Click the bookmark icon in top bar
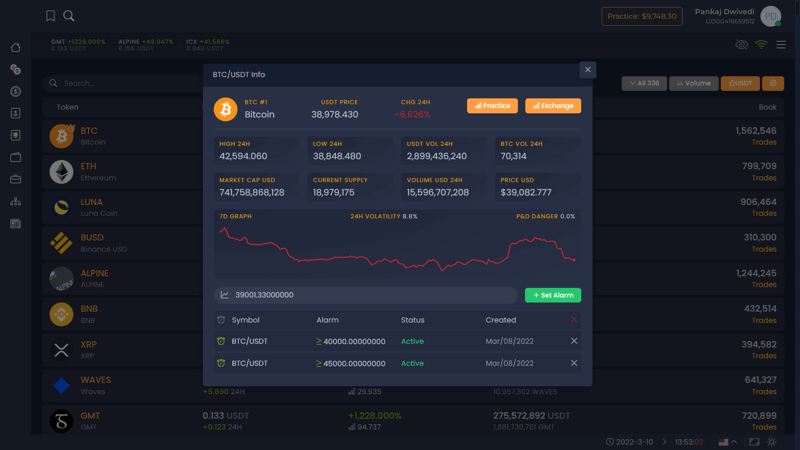 pos(50,16)
